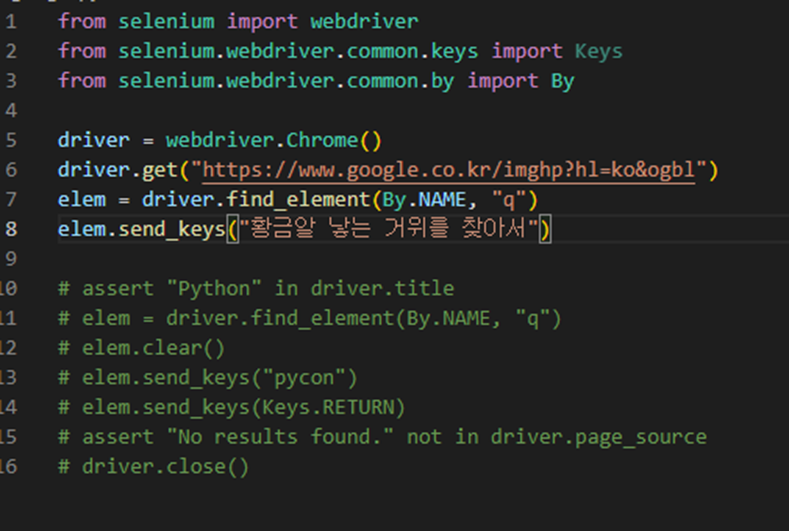Click the Keys import on line 2

[598, 51]
